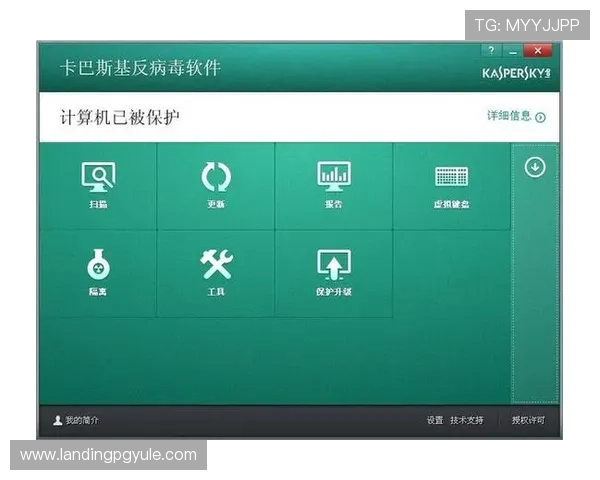The height and width of the screenshot is (480, 600).
Task: Click the title 卡巴斯基反病毒软件
Action: coord(140,68)
